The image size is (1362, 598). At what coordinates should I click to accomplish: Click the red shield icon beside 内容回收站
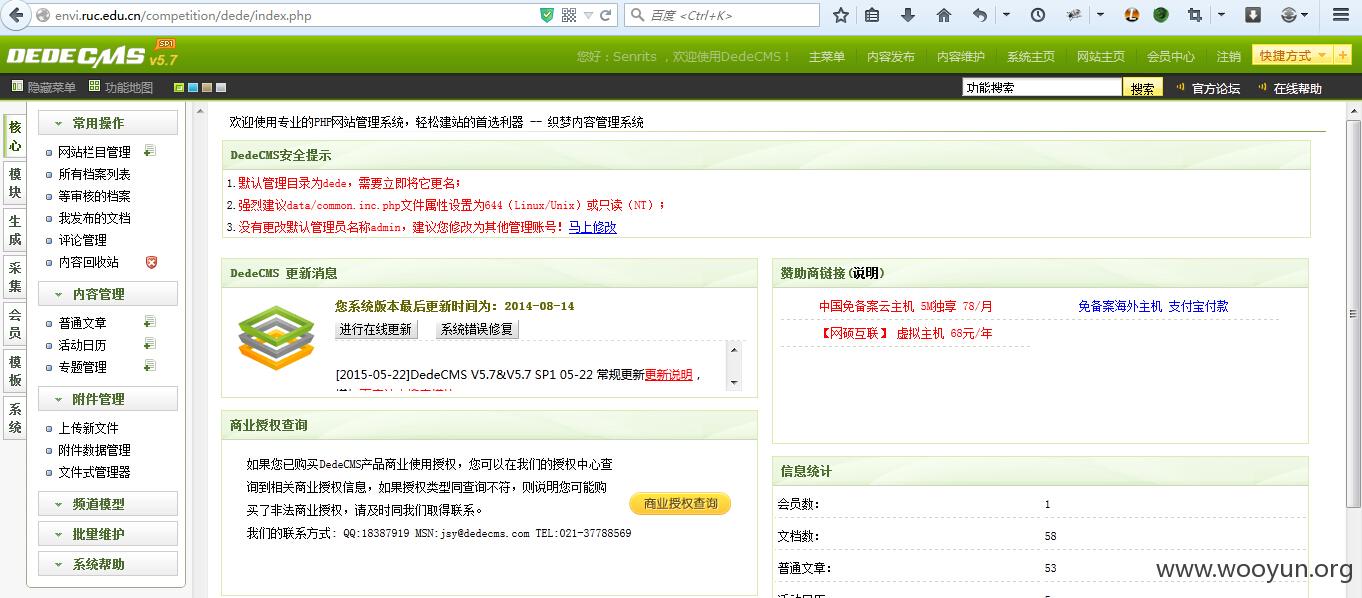(152, 262)
